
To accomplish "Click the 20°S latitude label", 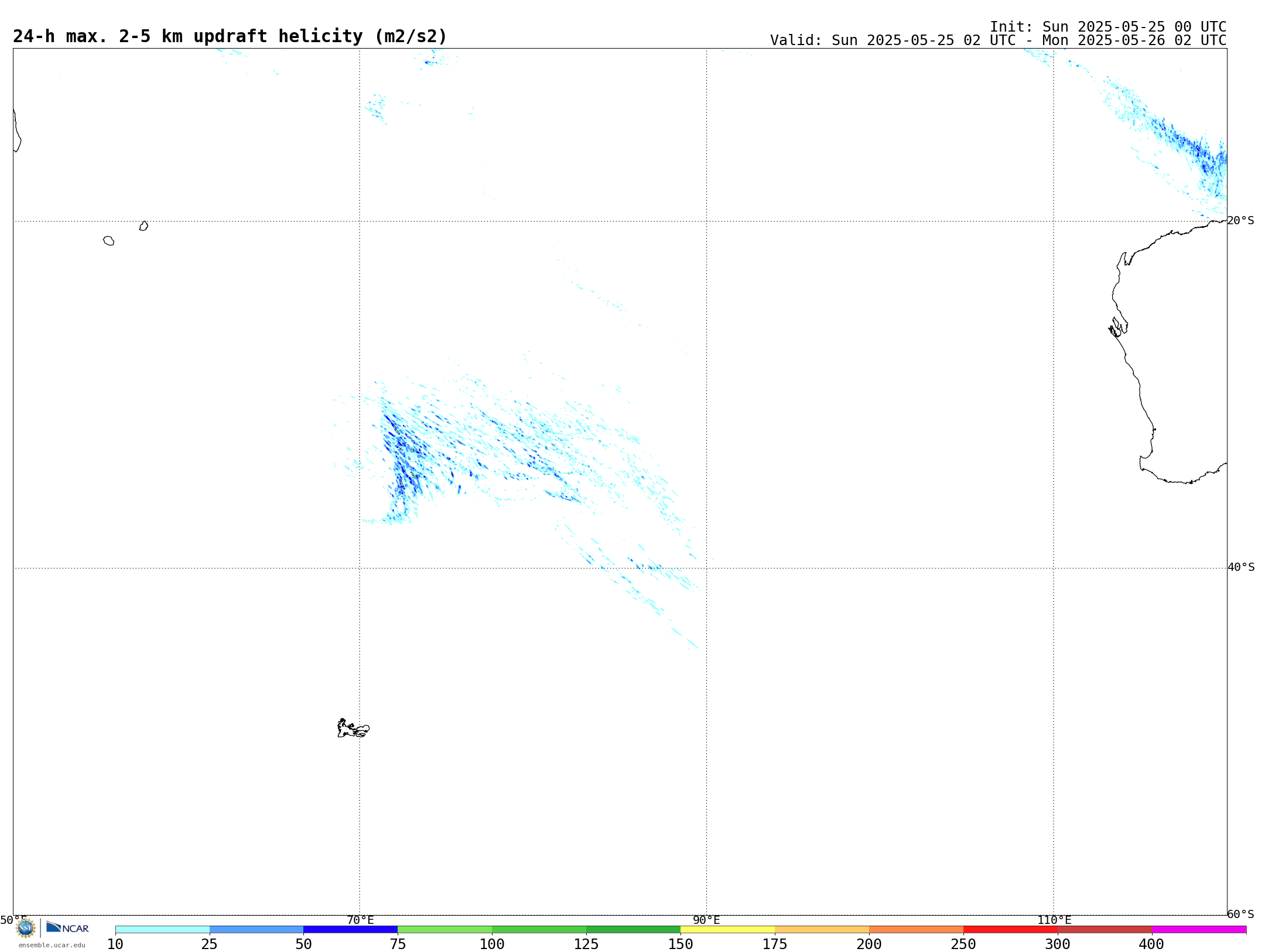I will pos(1241,221).
